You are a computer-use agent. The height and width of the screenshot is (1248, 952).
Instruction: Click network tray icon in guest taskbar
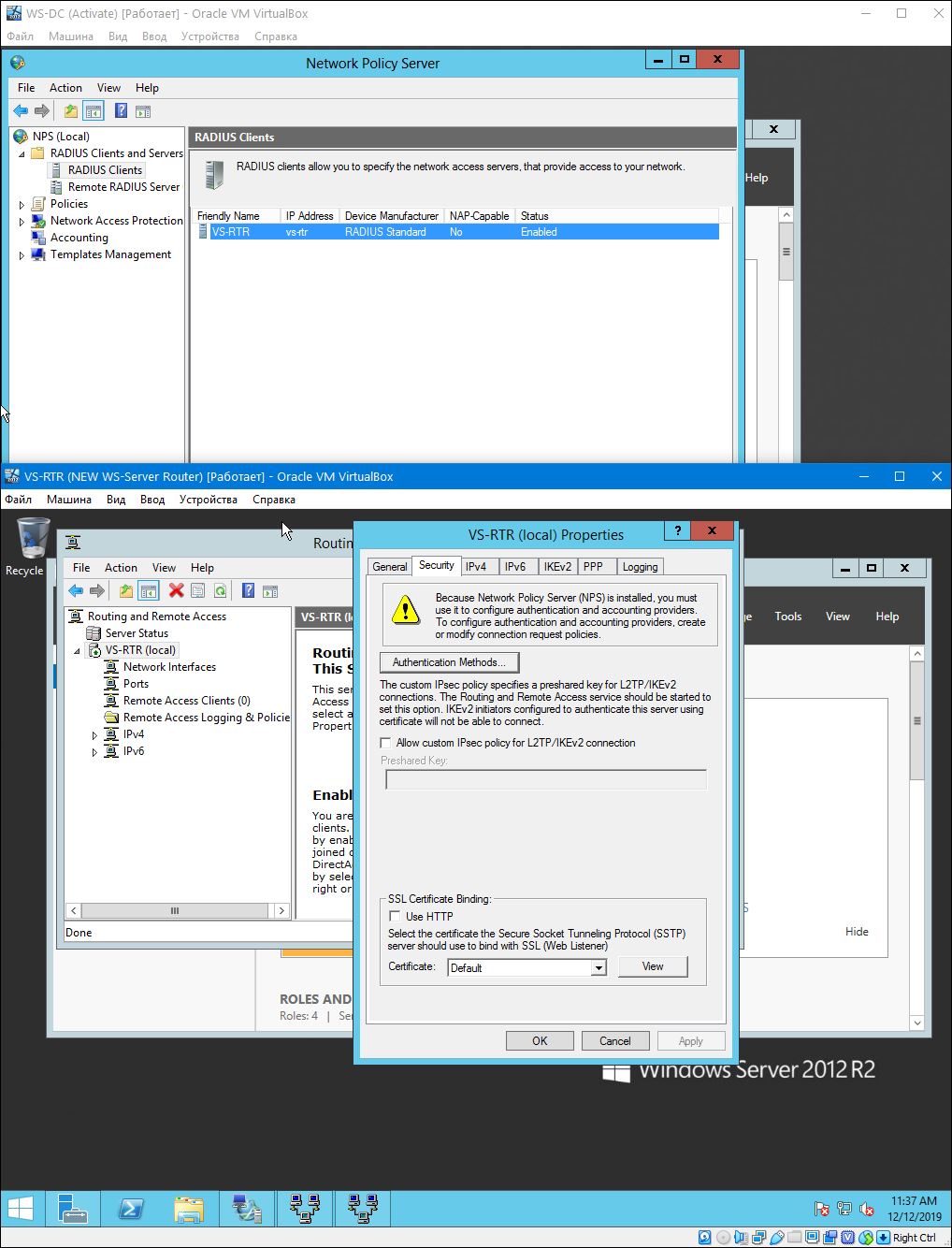point(844,1209)
